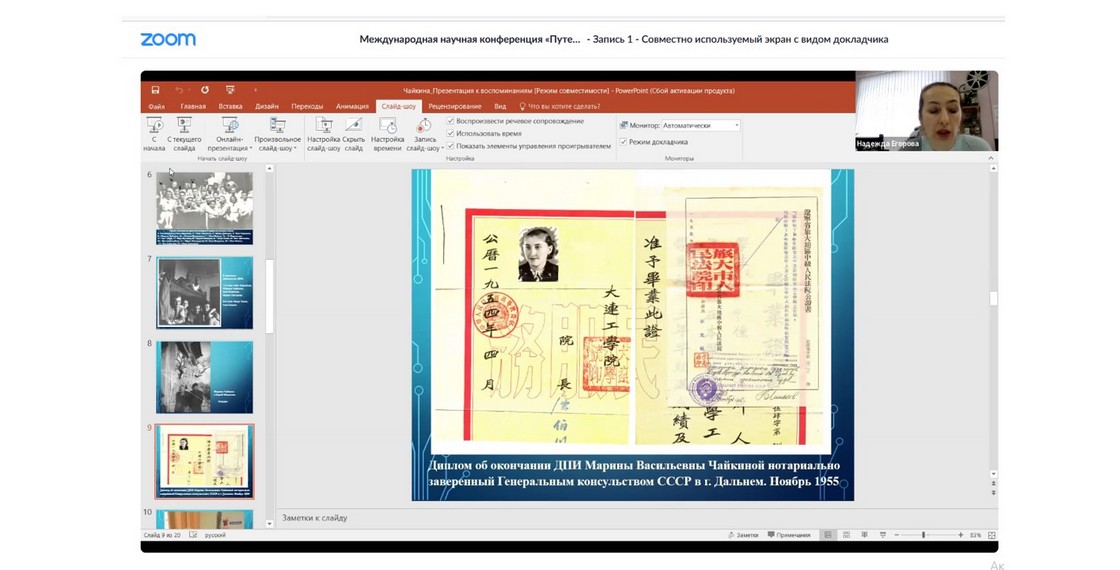1120x570 pixels.
Task: Open the Дизайн ribbon tab
Action: click(x=266, y=106)
